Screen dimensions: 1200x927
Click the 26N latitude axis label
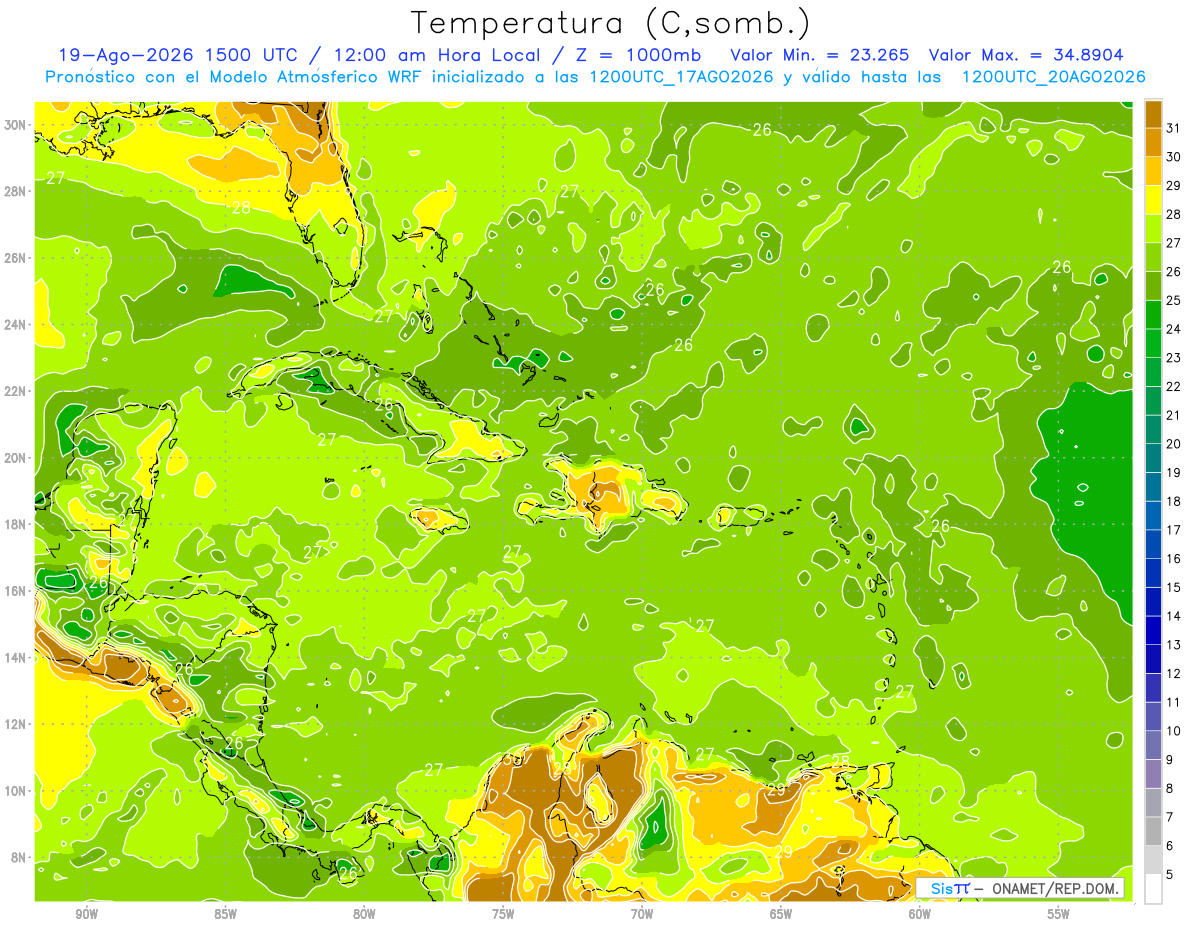(16, 258)
